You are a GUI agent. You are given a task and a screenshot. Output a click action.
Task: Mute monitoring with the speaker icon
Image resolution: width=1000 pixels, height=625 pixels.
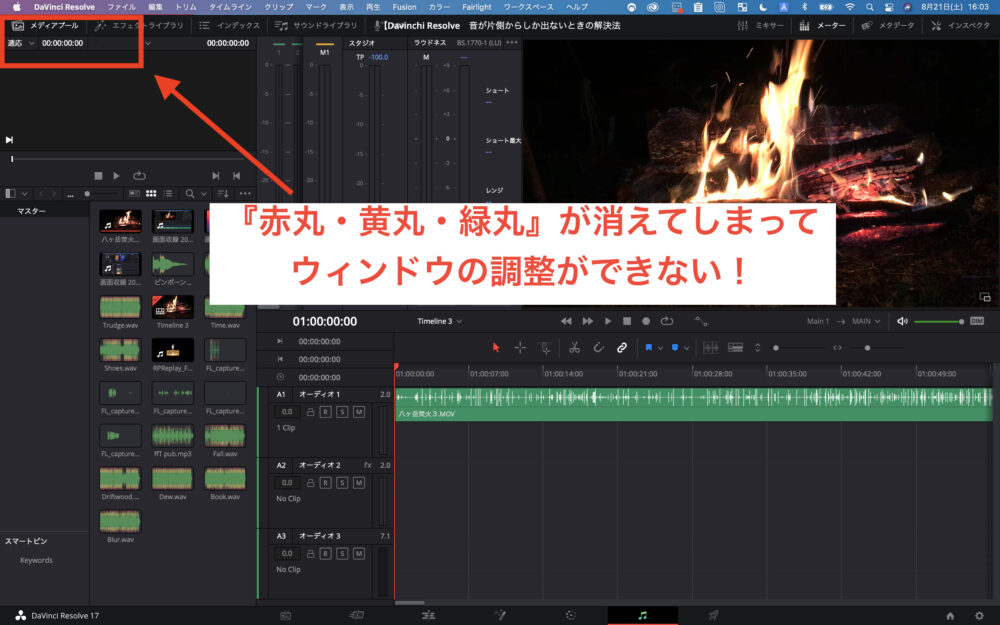(902, 321)
